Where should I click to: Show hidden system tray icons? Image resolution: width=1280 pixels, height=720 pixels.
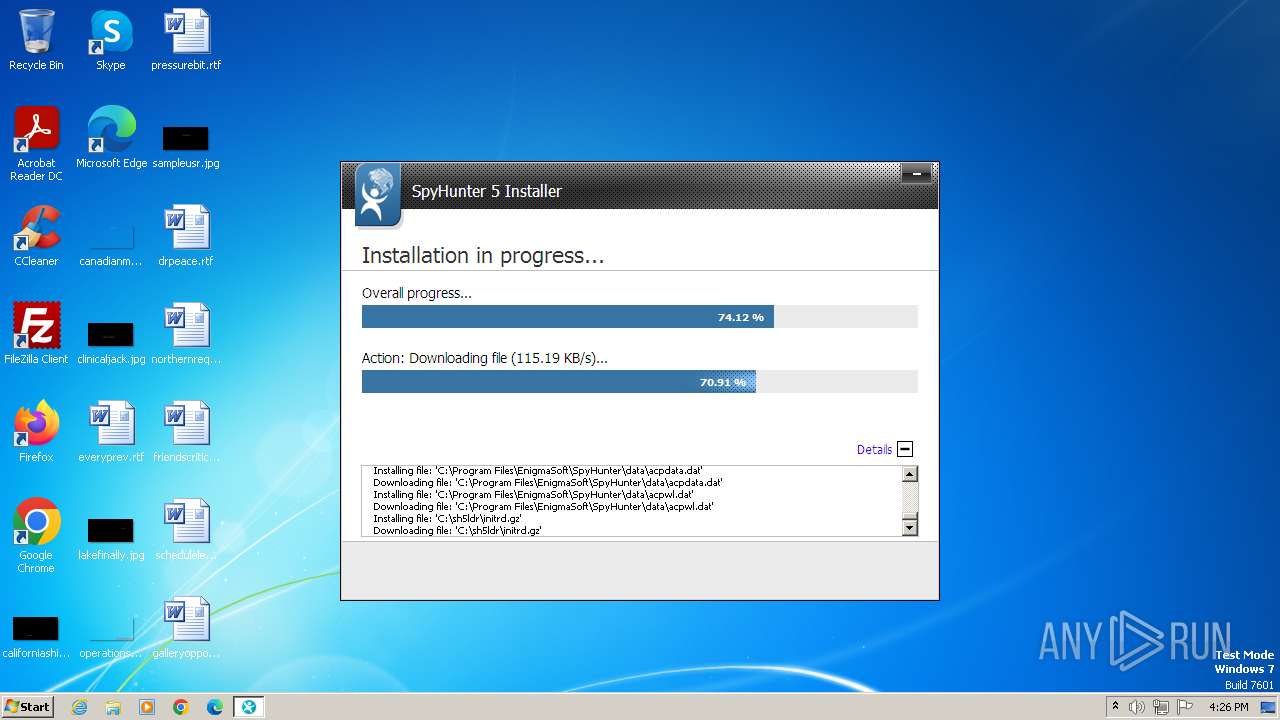[1115, 707]
